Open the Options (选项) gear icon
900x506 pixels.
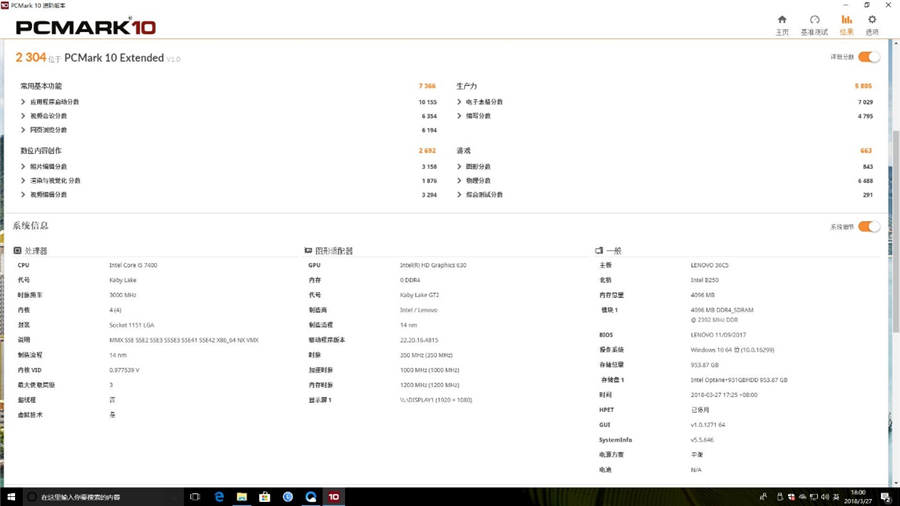coord(872,20)
